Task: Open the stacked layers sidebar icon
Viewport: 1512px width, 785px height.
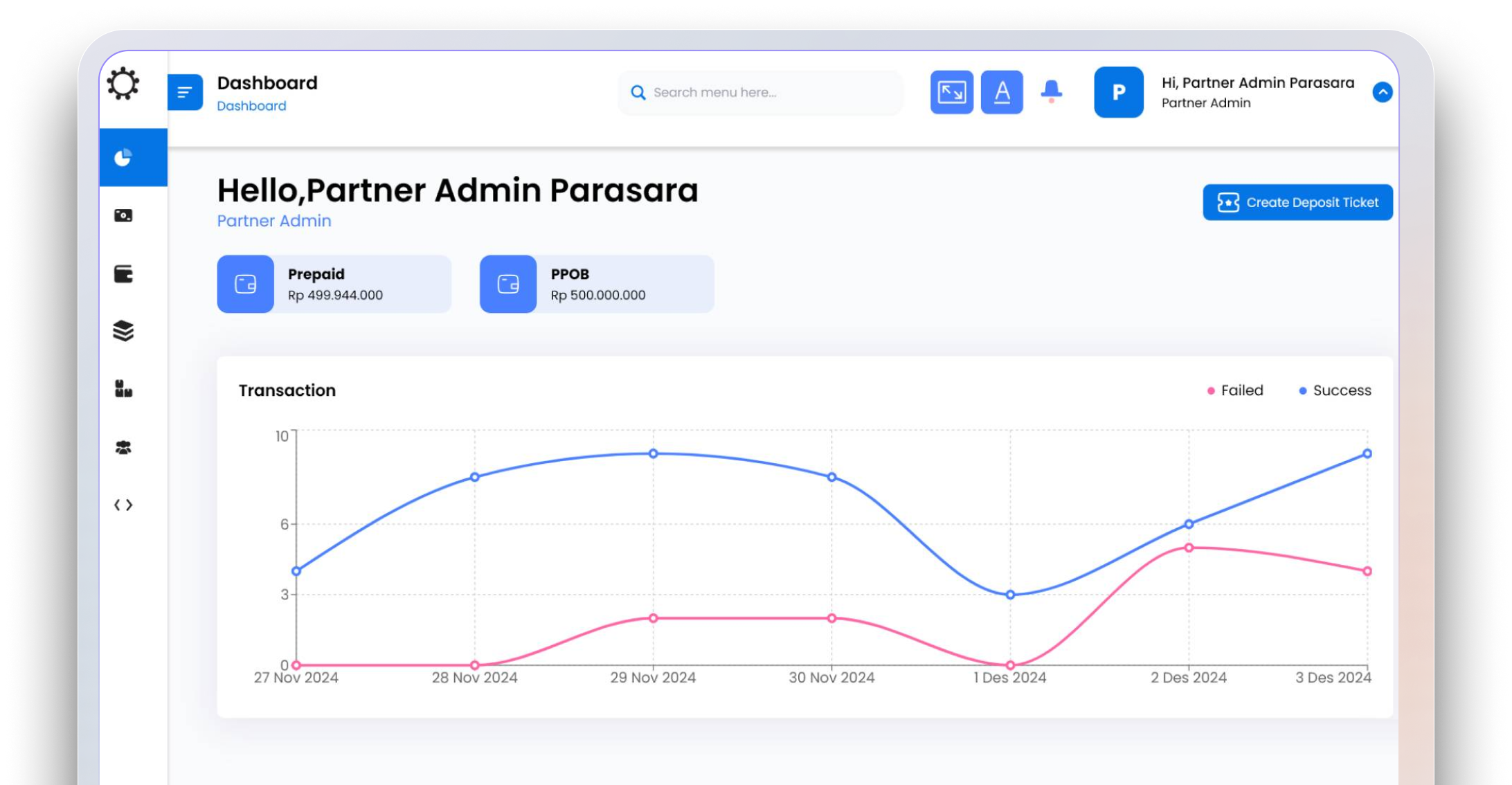Action: click(123, 331)
